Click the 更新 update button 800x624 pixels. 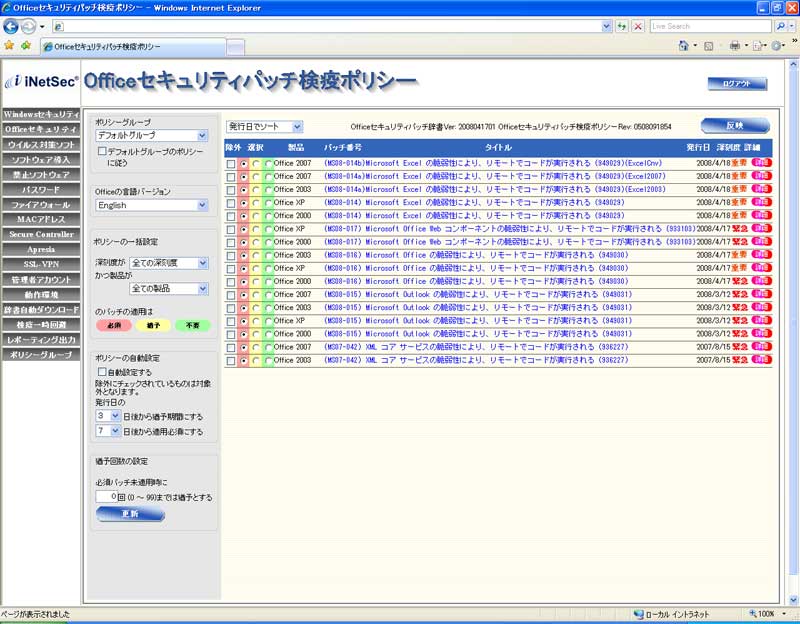click(130, 514)
